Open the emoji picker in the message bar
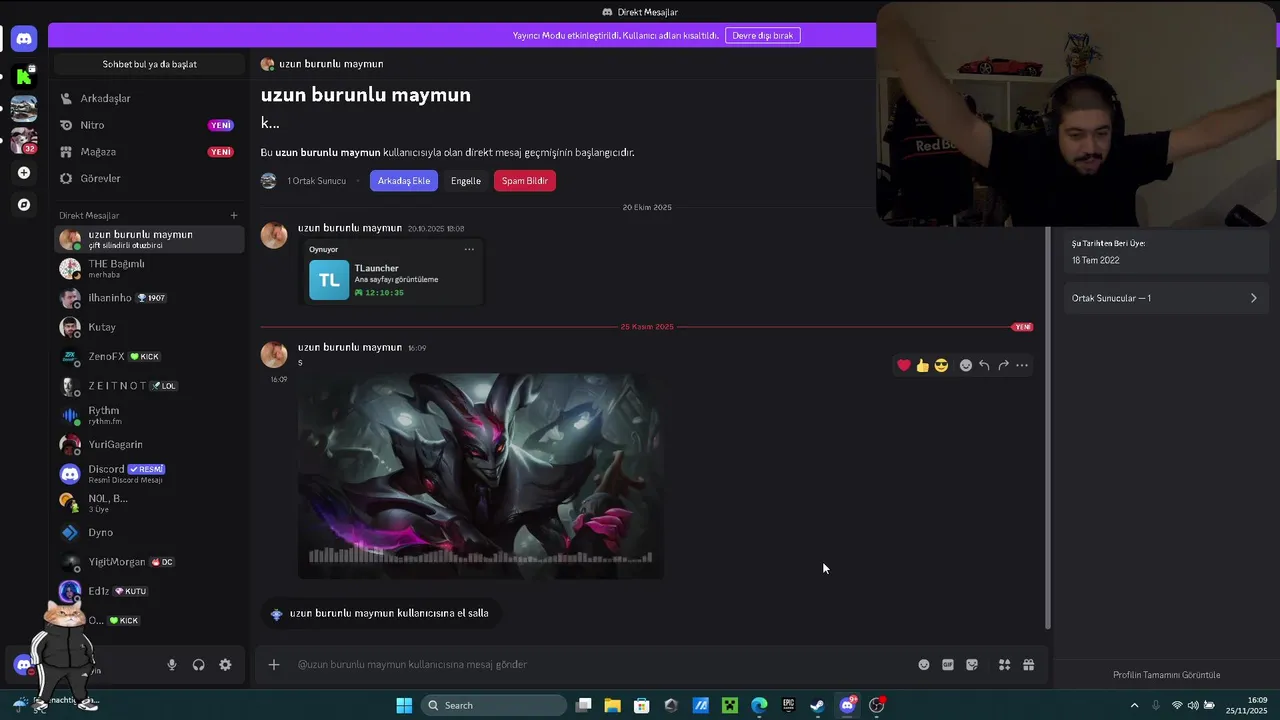1280x720 pixels. pyautogui.click(x=924, y=664)
